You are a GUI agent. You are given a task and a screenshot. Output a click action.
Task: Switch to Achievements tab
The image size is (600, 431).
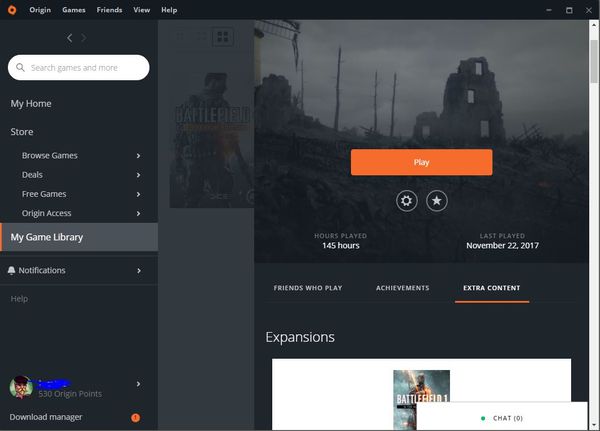click(403, 288)
